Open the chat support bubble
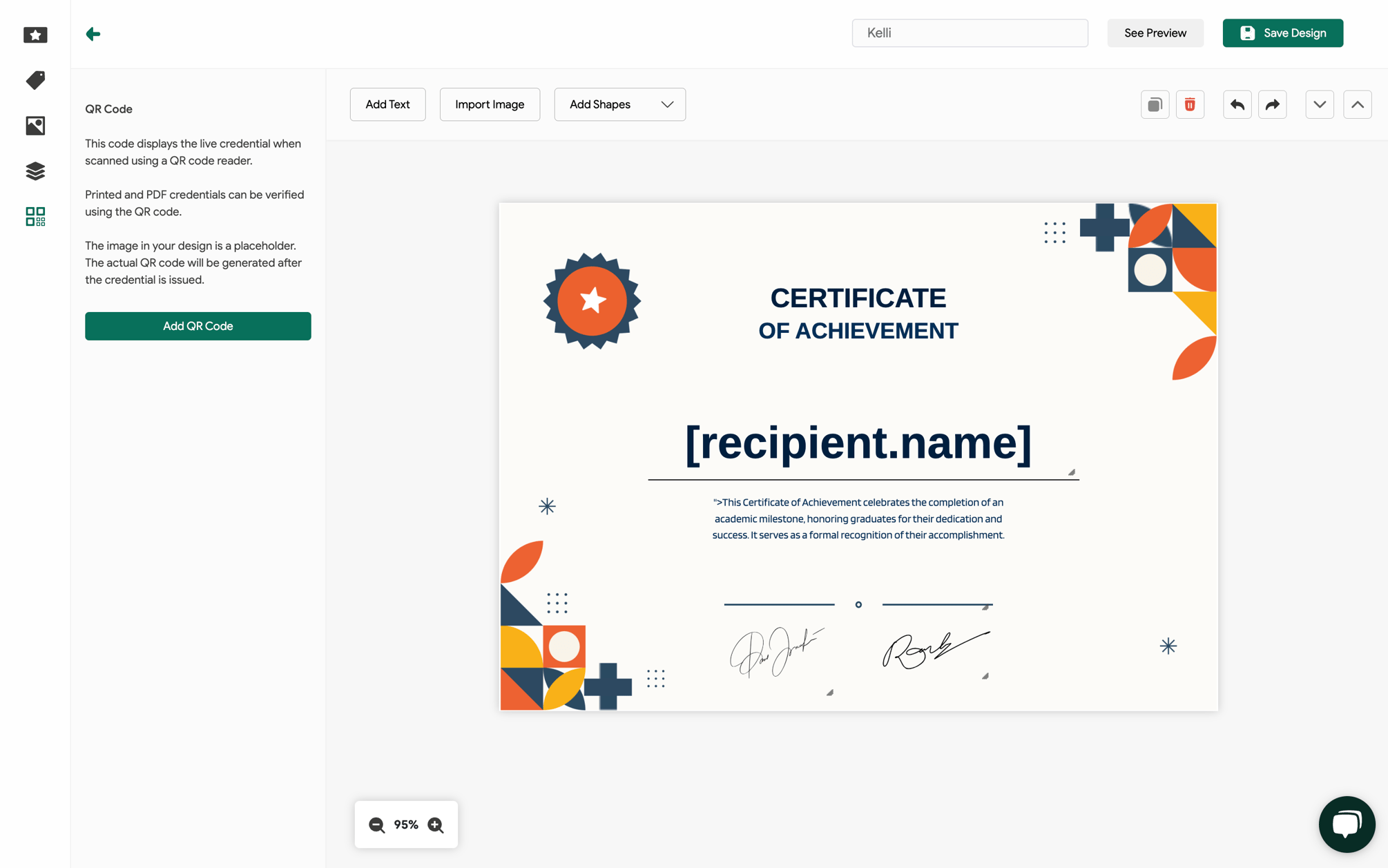The height and width of the screenshot is (868, 1388). click(1347, 824)
